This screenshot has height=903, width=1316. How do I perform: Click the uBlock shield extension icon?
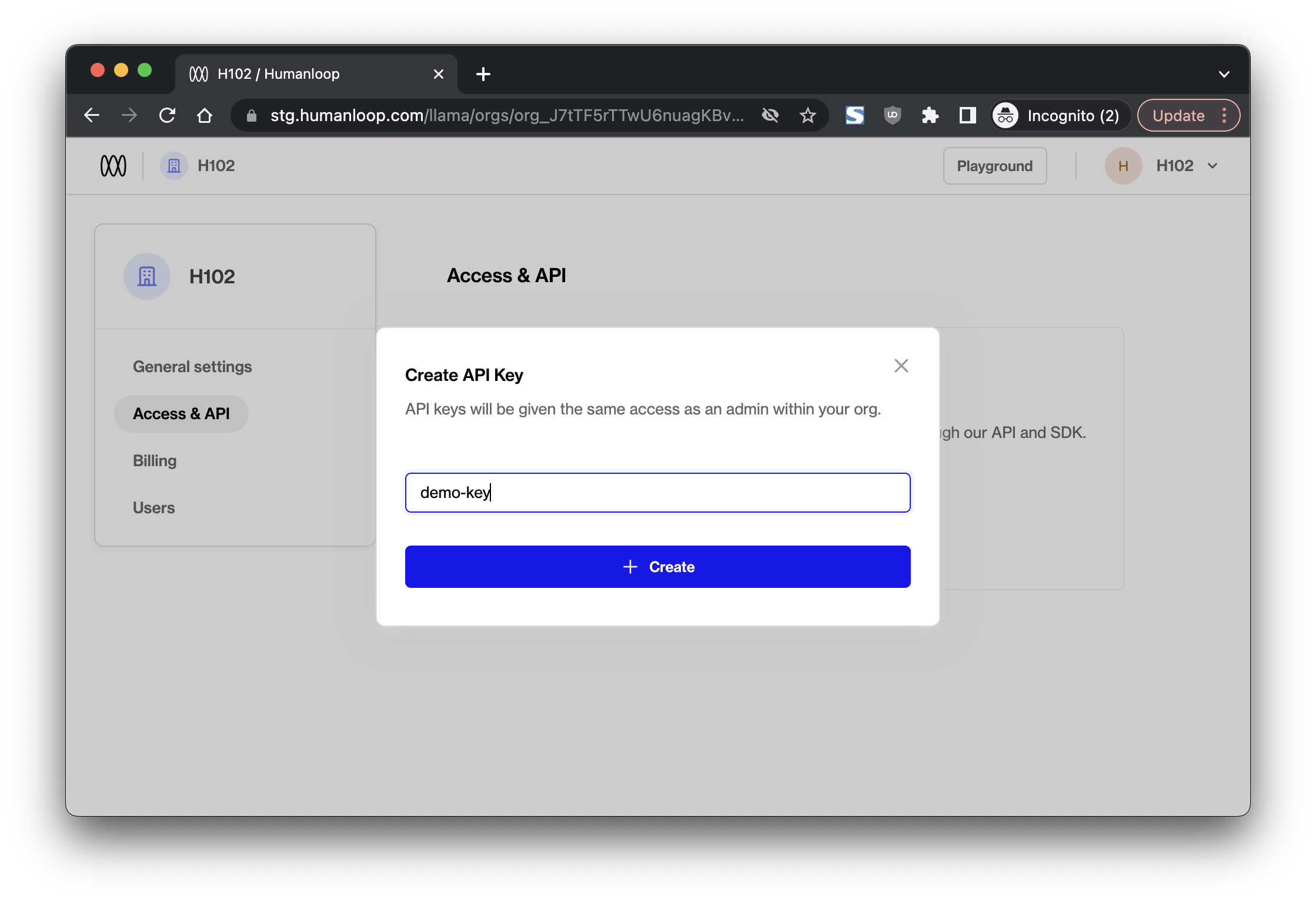(892, 115)
